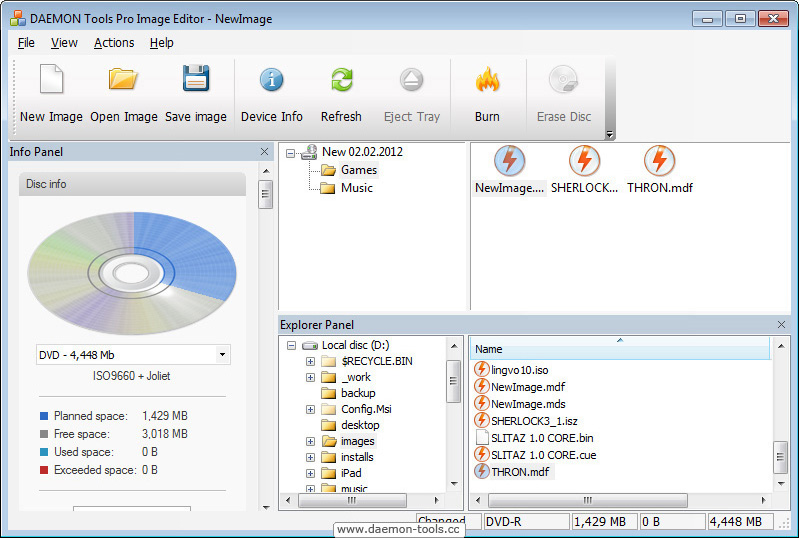The image size is (800, 538).
Task: Click the DVD-R status bar entry
Action: 527,522
